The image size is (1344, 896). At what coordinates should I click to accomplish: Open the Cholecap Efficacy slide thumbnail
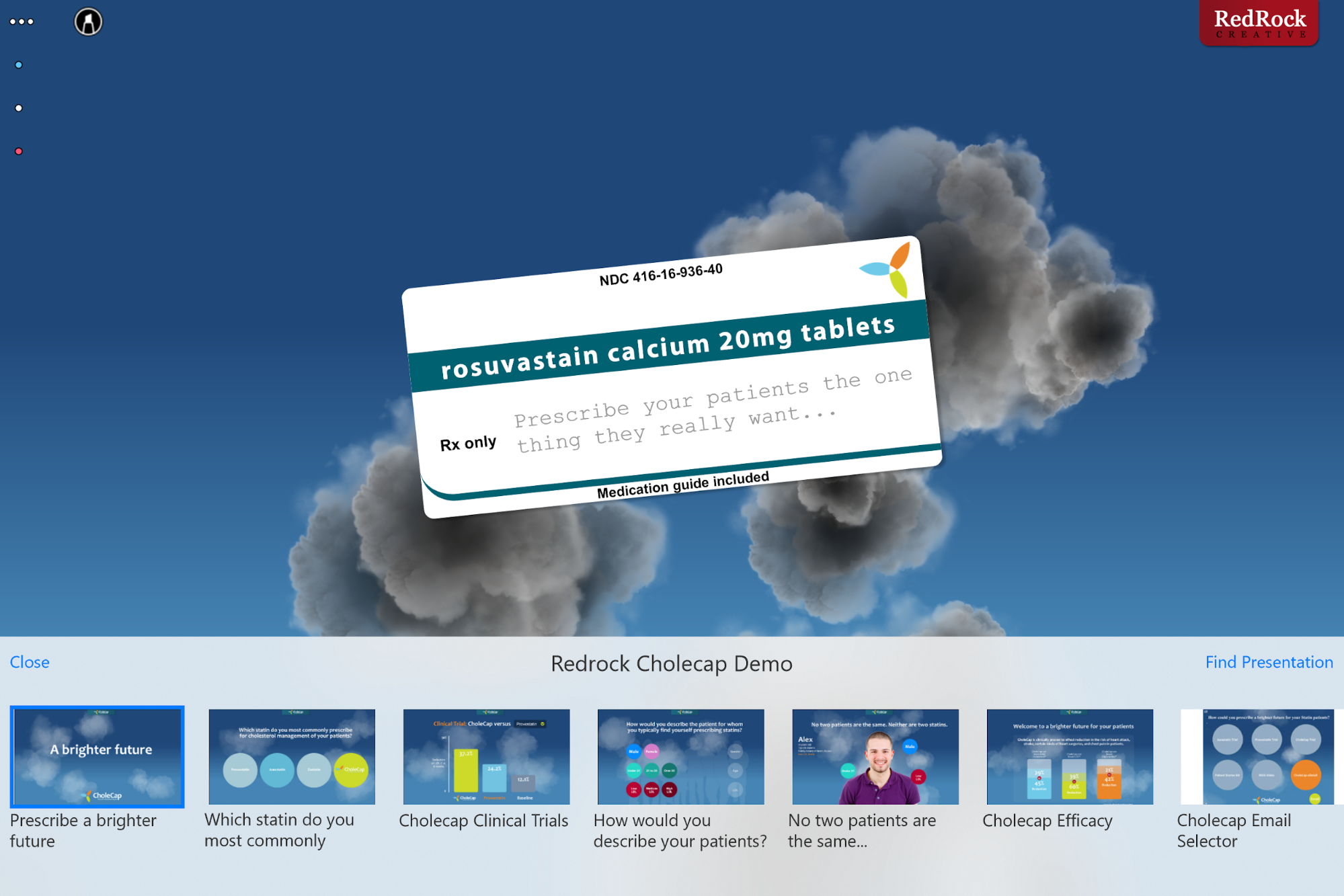pos(1069,756)
